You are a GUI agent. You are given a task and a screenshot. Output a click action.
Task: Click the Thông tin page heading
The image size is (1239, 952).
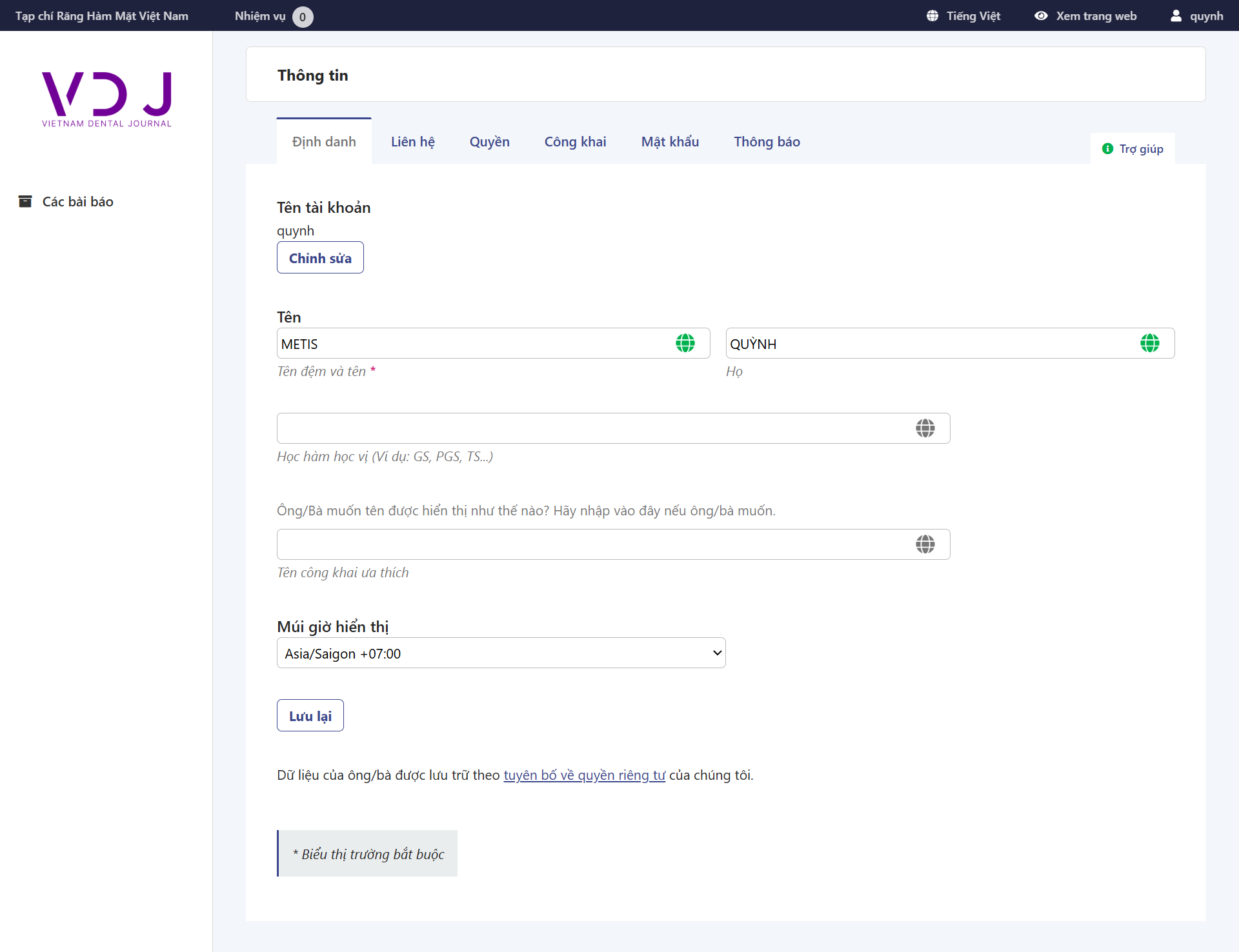tap(313, 75)
